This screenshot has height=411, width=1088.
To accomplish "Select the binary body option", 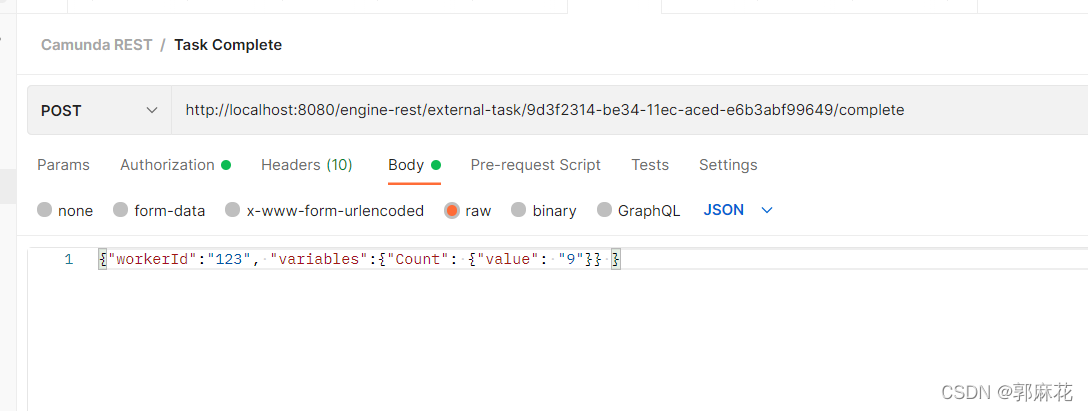I will [x=519, y=210].
